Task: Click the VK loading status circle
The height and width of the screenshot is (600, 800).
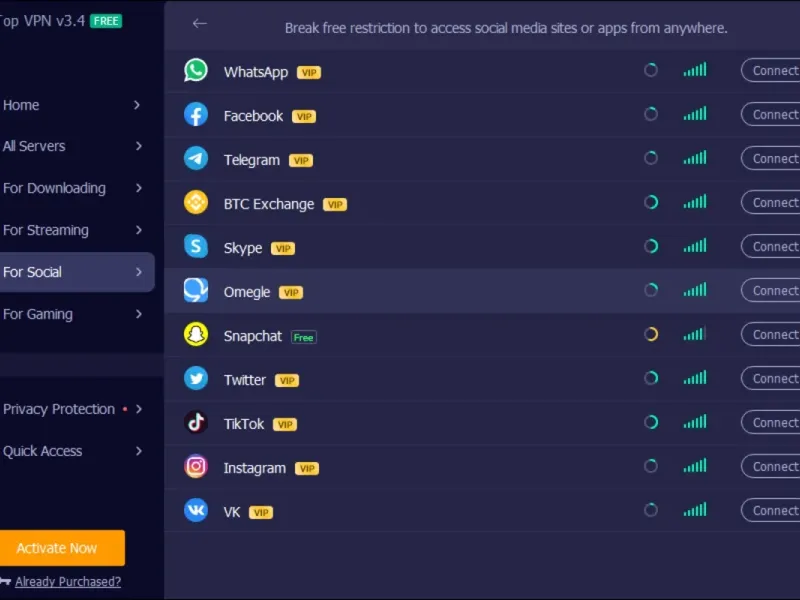Action: pyautogui.click(x=651, y=511)
